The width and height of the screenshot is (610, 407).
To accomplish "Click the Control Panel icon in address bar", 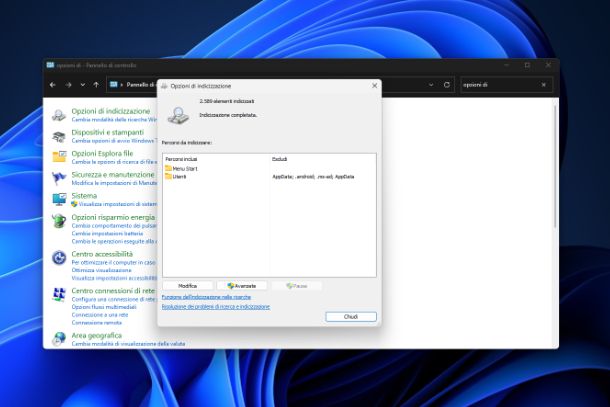I will tap(114, 84).
